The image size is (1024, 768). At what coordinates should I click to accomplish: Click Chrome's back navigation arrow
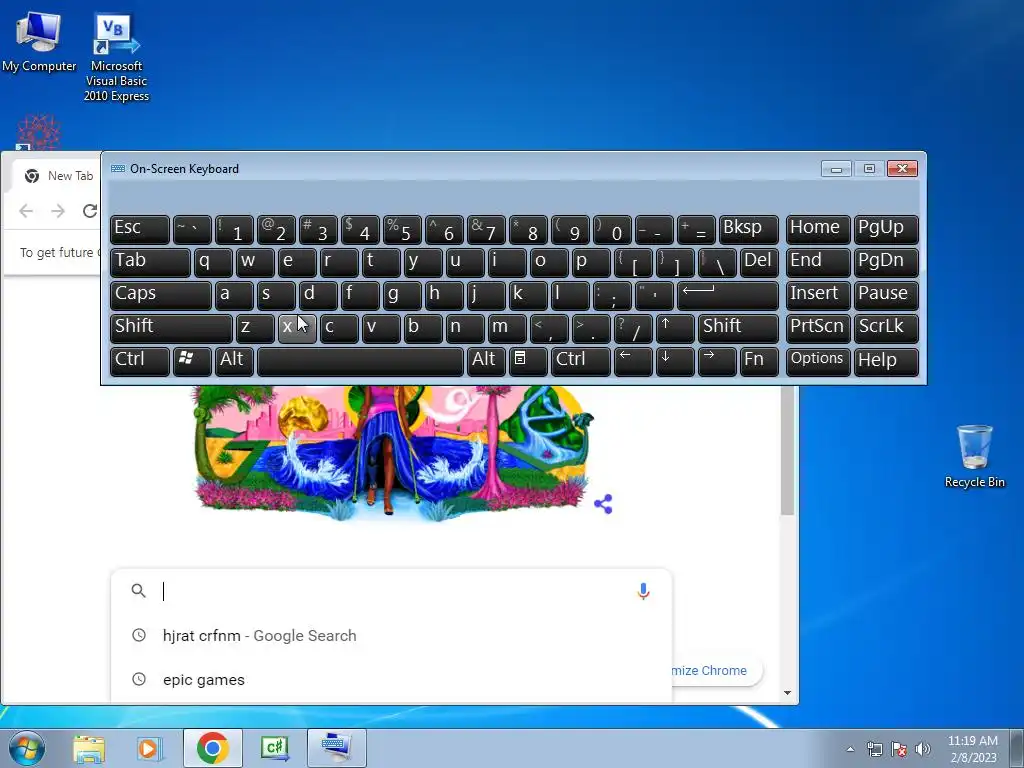tap(26, 211)
